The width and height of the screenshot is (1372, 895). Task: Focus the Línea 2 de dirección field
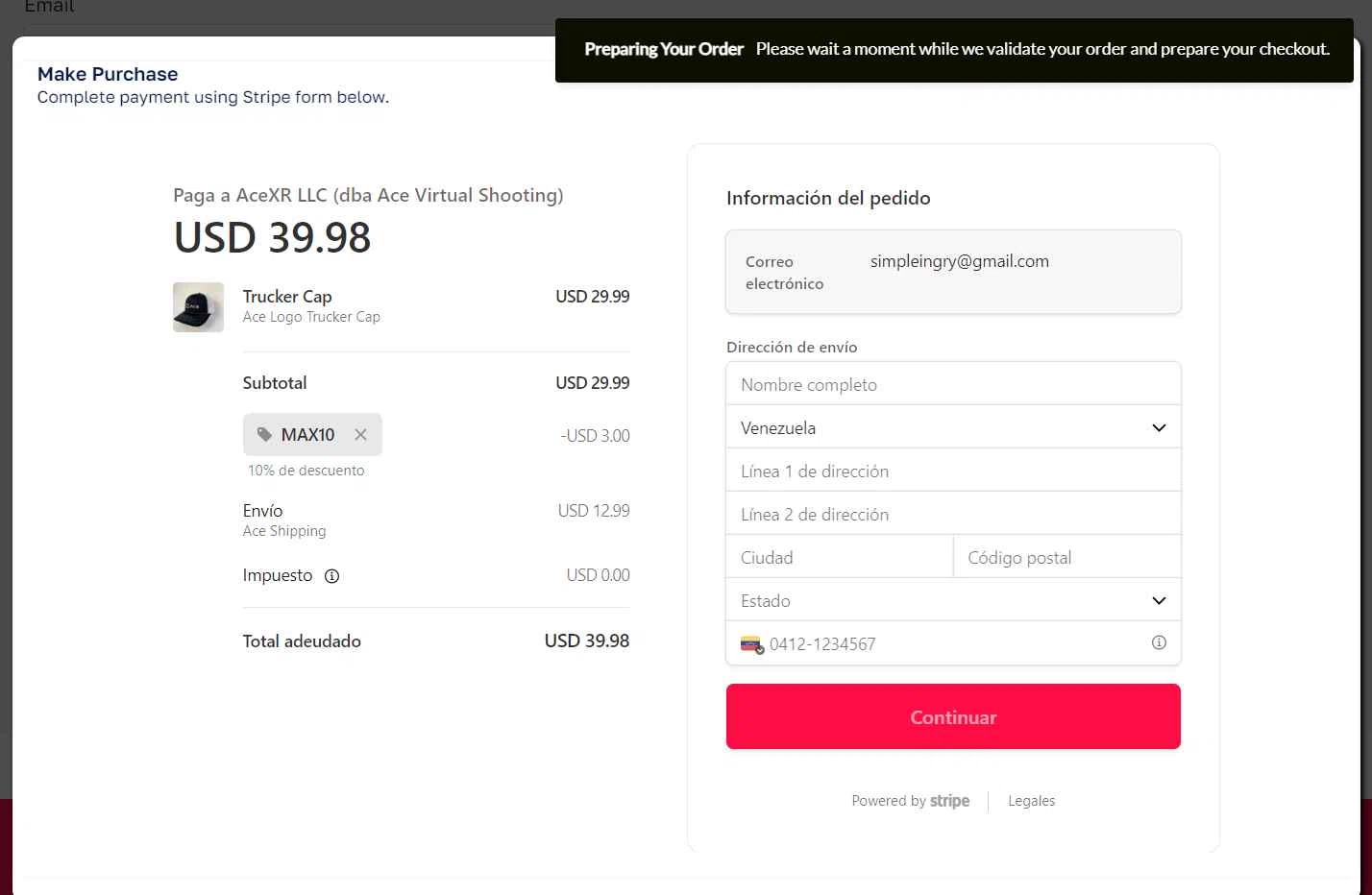coord(953,514)
